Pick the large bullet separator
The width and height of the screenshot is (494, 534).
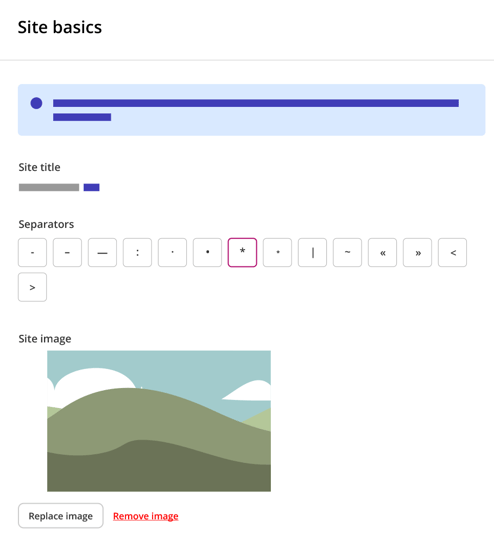[x=207, y=252]
